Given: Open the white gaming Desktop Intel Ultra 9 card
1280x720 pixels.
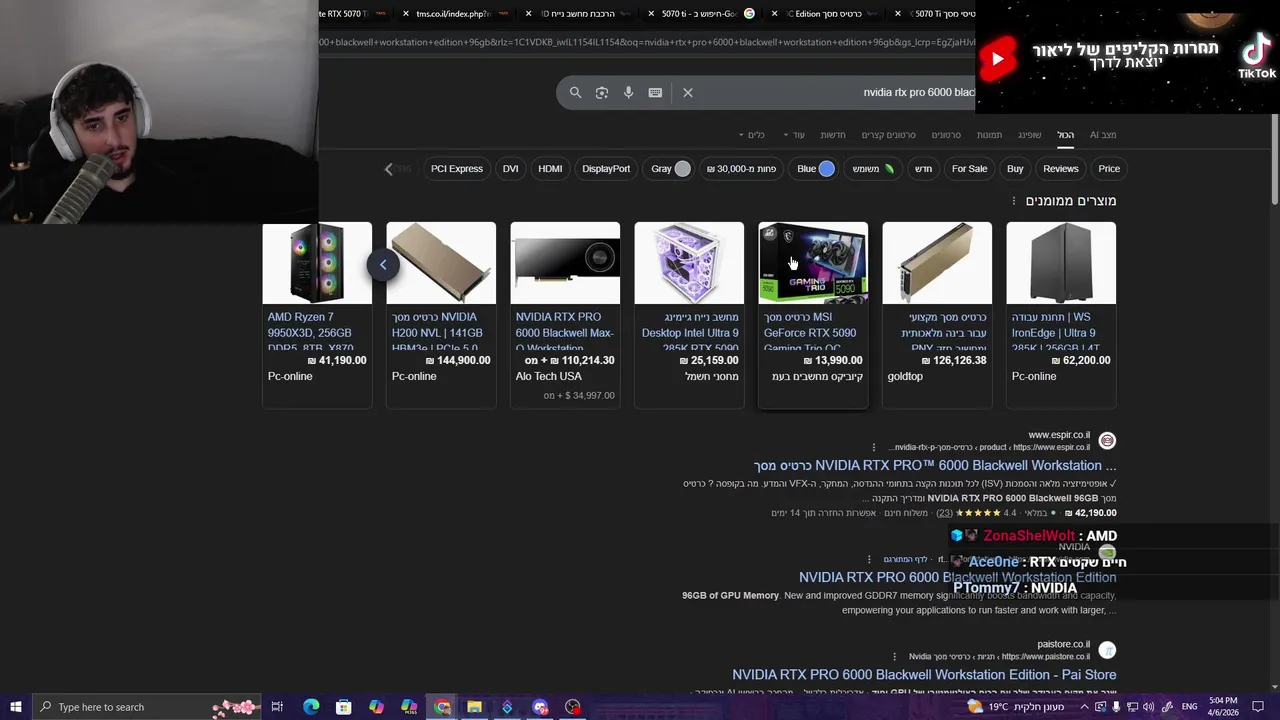Looking at the screenshot, I should point(689,314).
